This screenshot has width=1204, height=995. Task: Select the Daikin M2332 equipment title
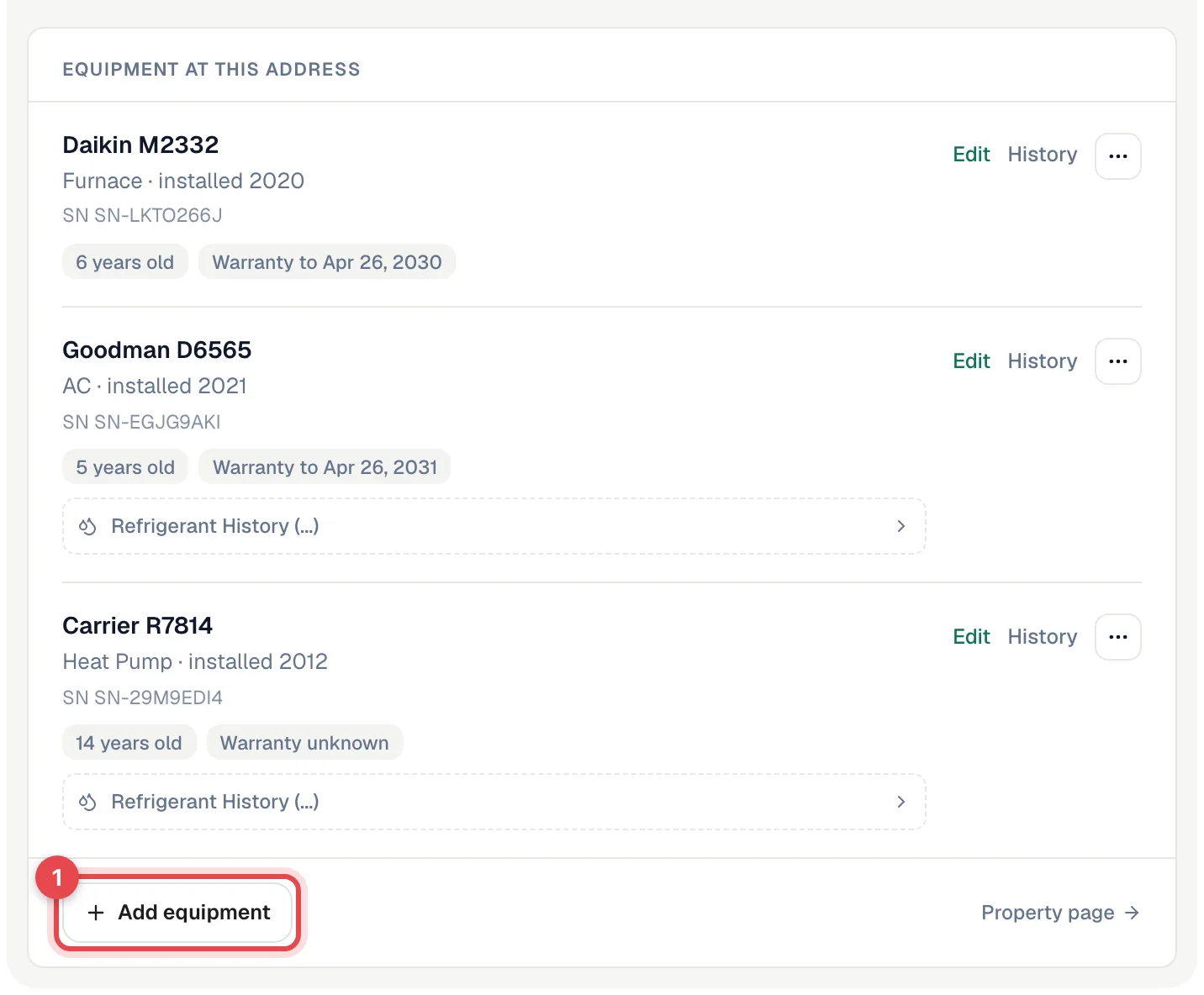[x=140, y=145]
